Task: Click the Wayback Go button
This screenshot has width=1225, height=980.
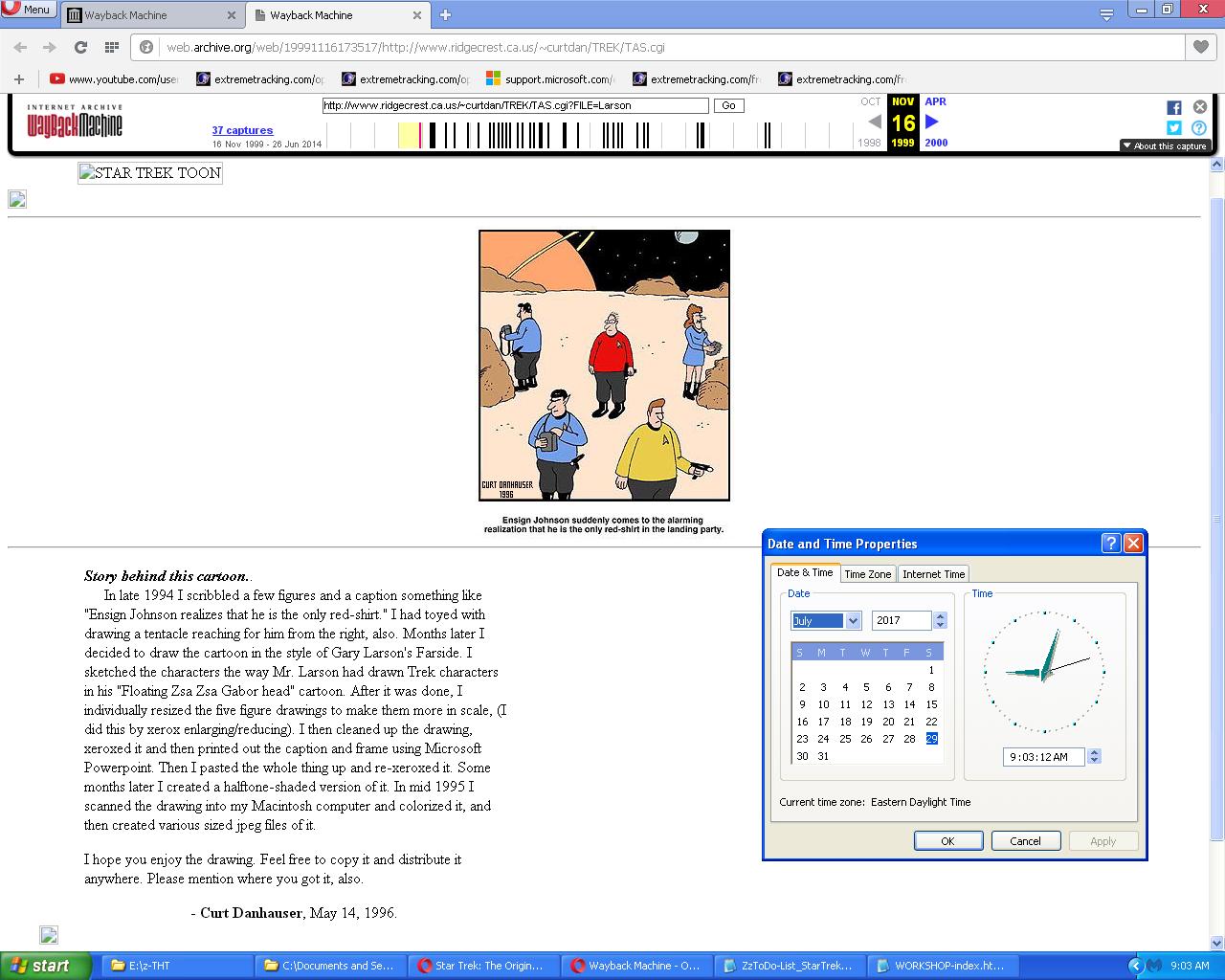Action: 728,105
